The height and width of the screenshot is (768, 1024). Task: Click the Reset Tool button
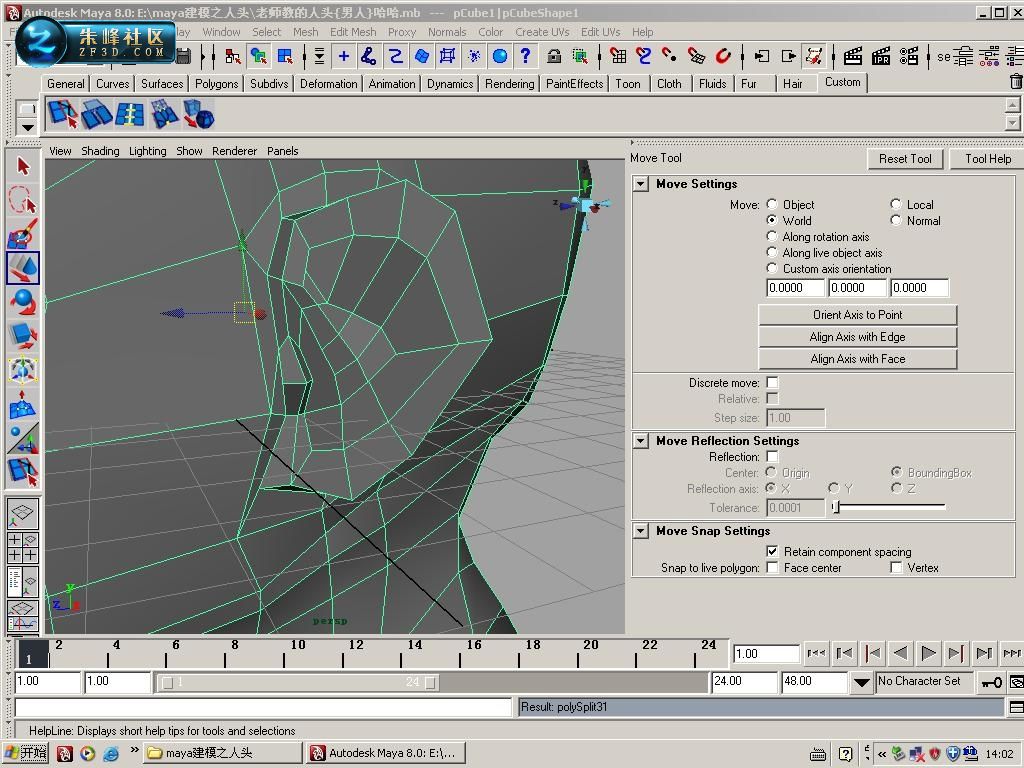(904, 159)
